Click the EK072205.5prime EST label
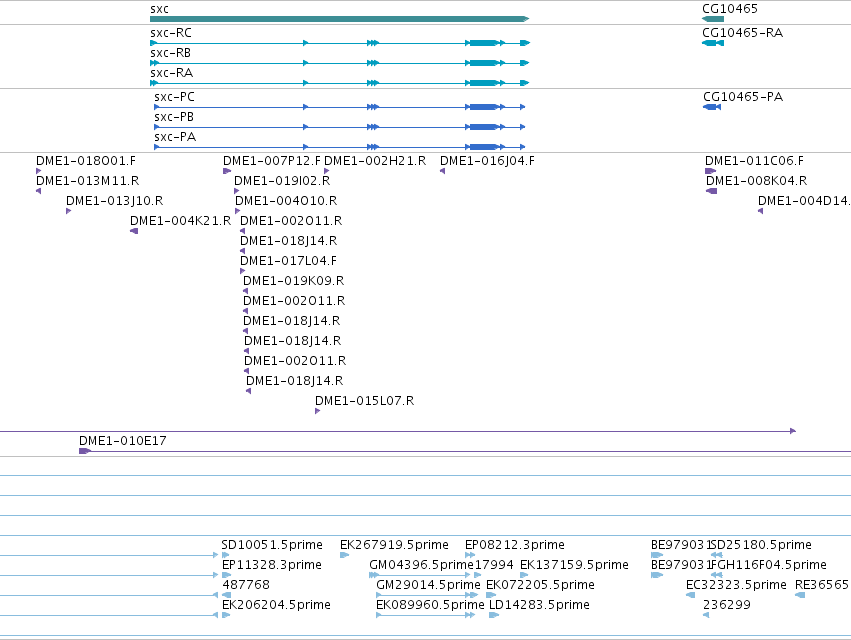The height and width of the screenshot is (640, 851). [541, 585]
